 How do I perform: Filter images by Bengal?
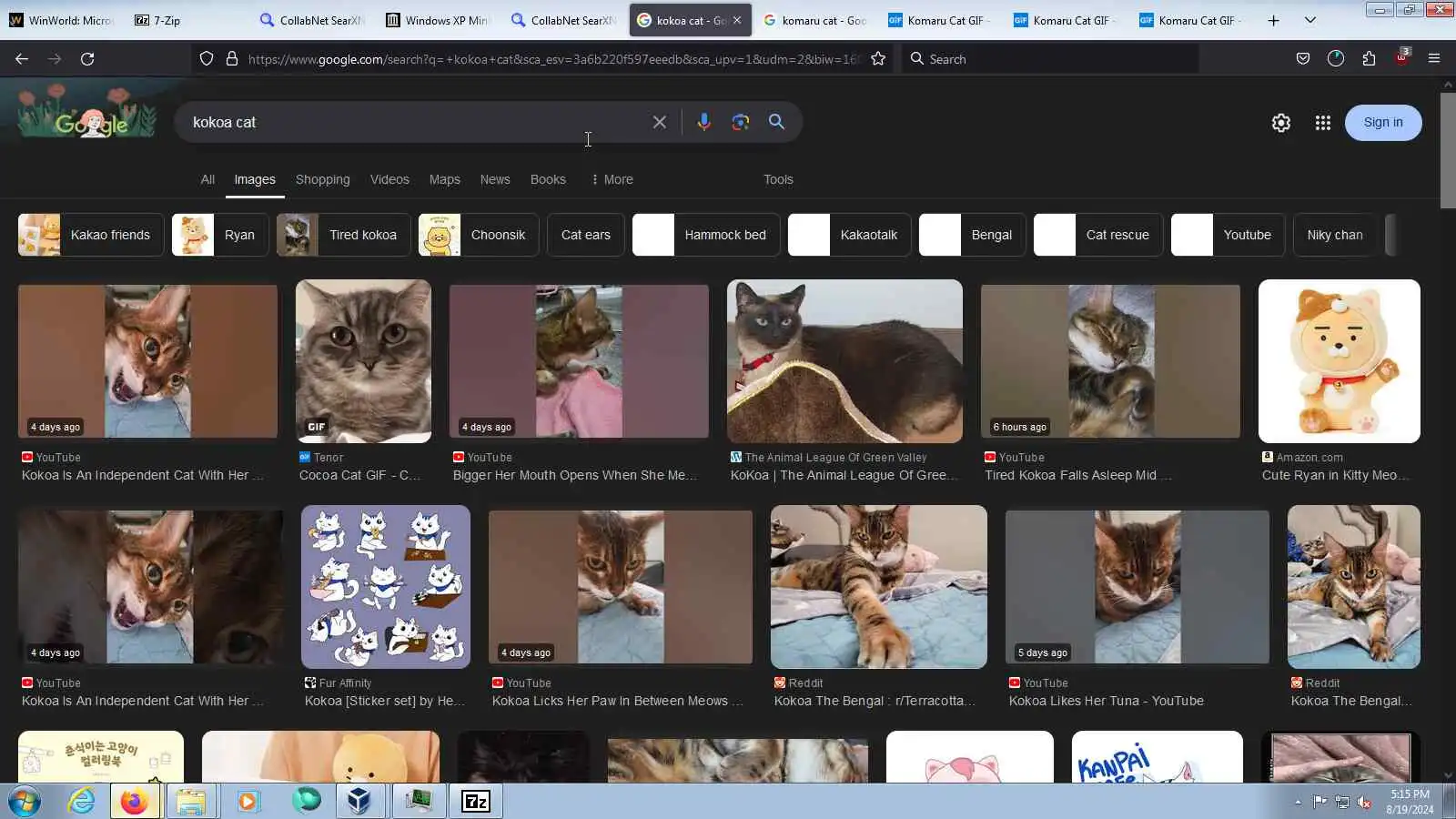[973, 235]
